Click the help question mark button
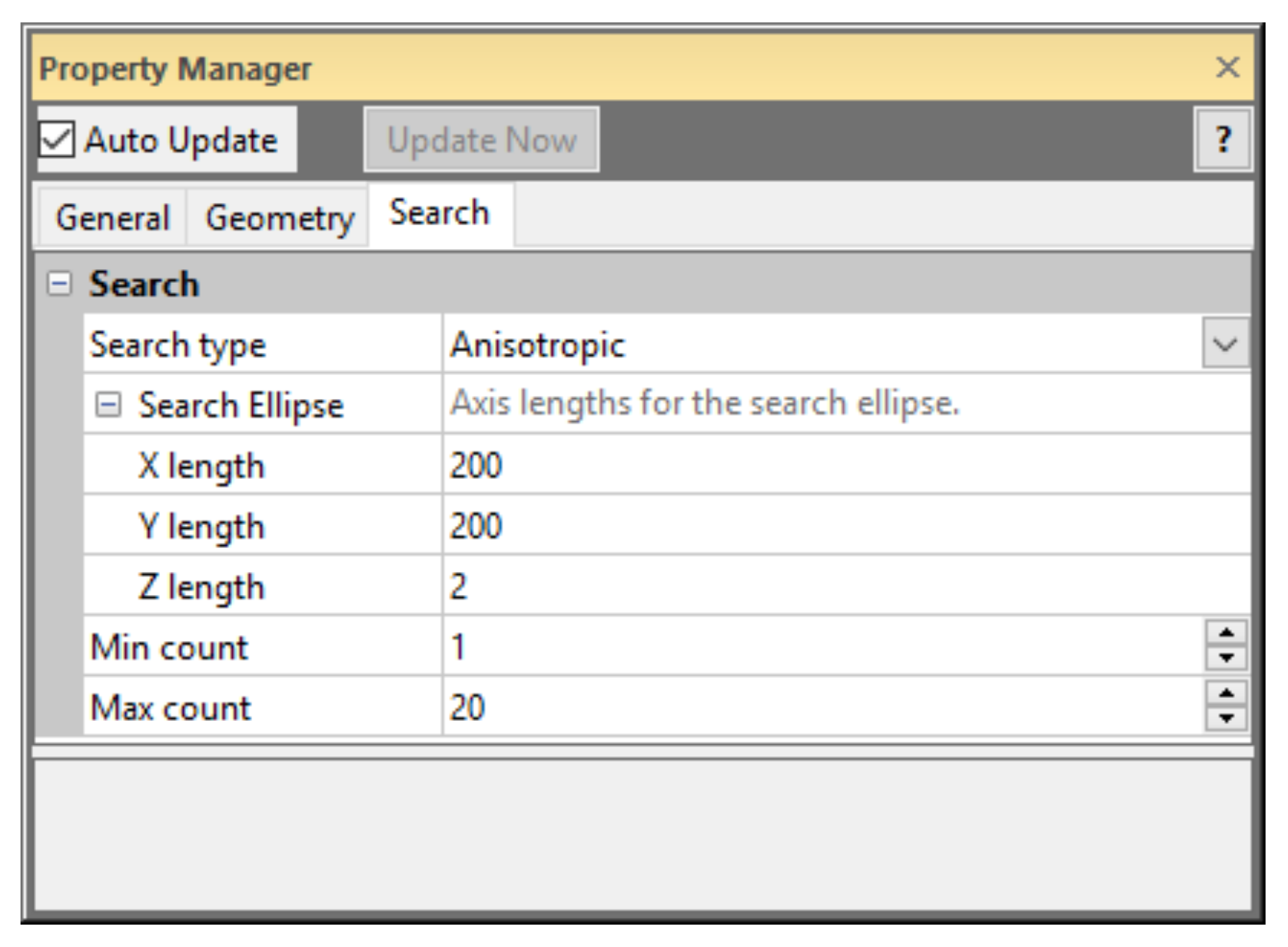This screenshot has height=947, width=1288. [x=1223, y=140]
